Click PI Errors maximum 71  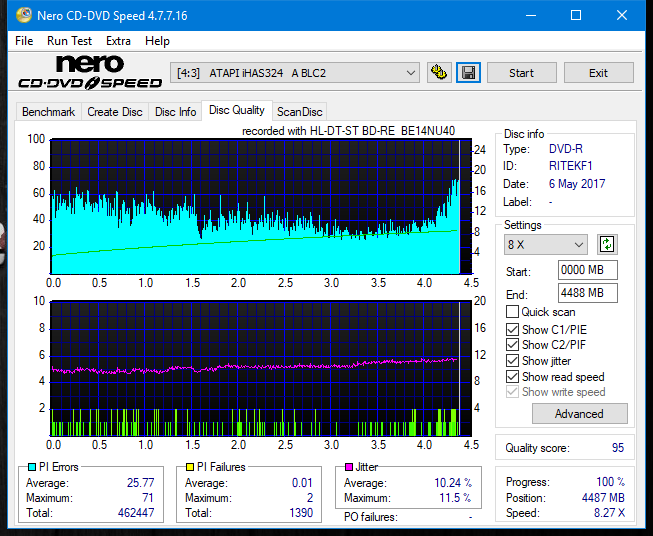point(148,498)
